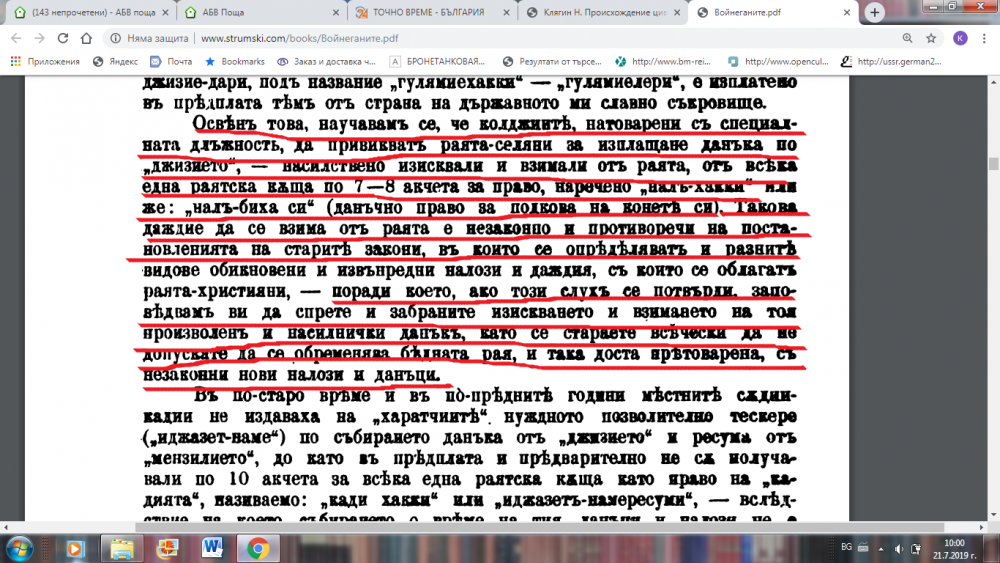
Task: Bookmark this page with the star icon
Action: 931,39
